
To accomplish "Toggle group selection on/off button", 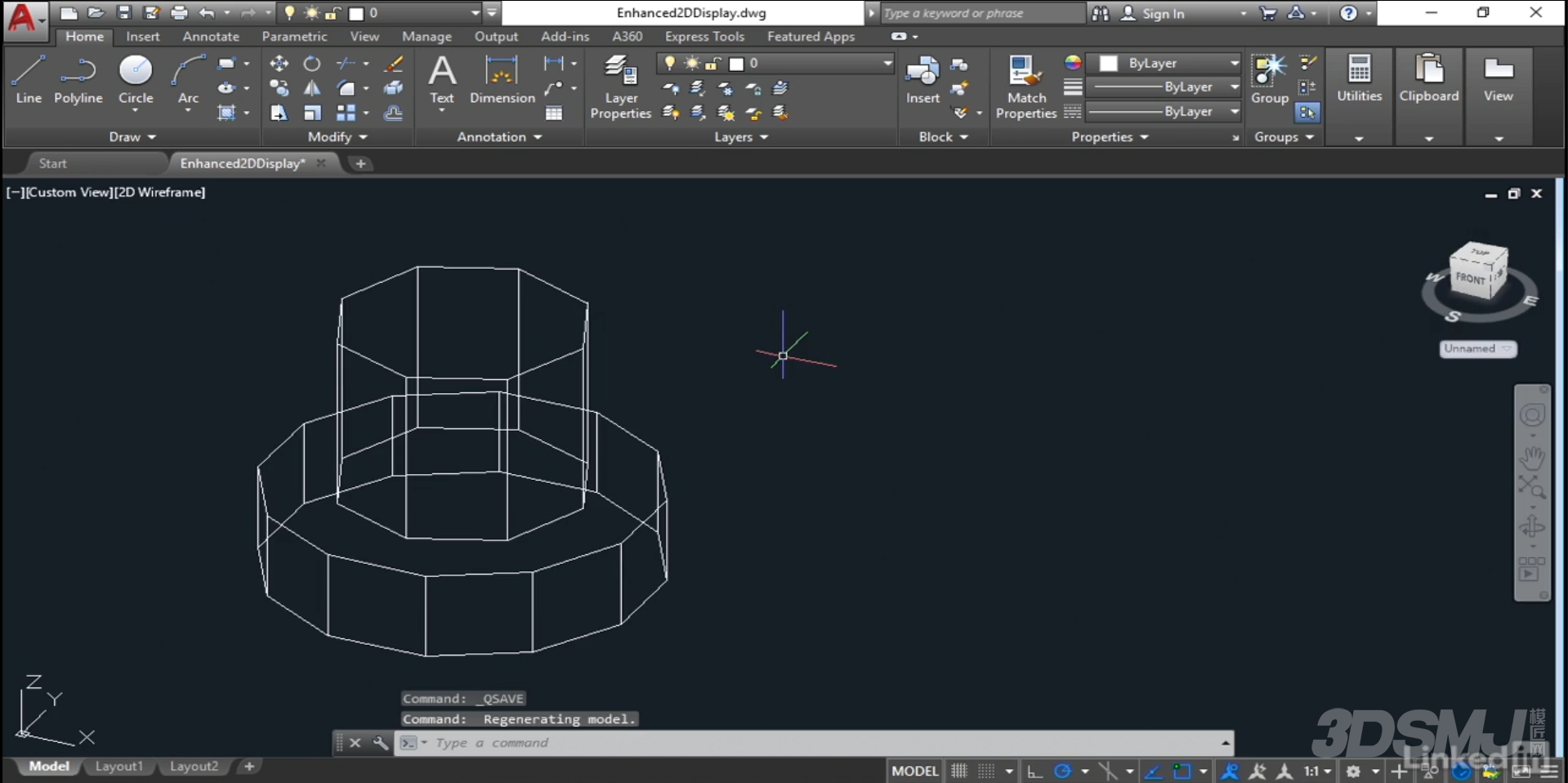I will click(1307, 113).
